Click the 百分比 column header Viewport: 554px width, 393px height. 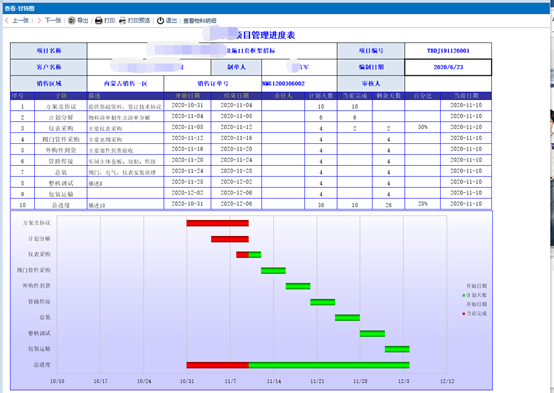423,96
